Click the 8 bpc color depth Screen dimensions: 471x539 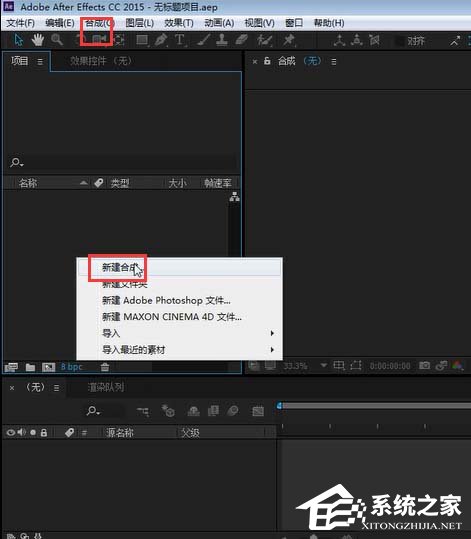(72, 367)
